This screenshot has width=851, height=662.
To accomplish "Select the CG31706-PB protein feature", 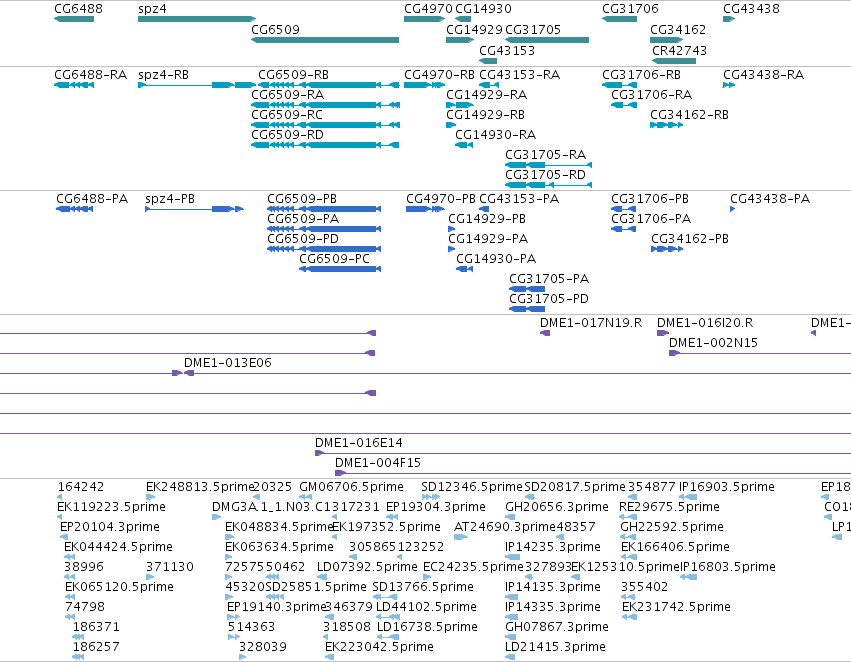I will [x=623, y=209].
